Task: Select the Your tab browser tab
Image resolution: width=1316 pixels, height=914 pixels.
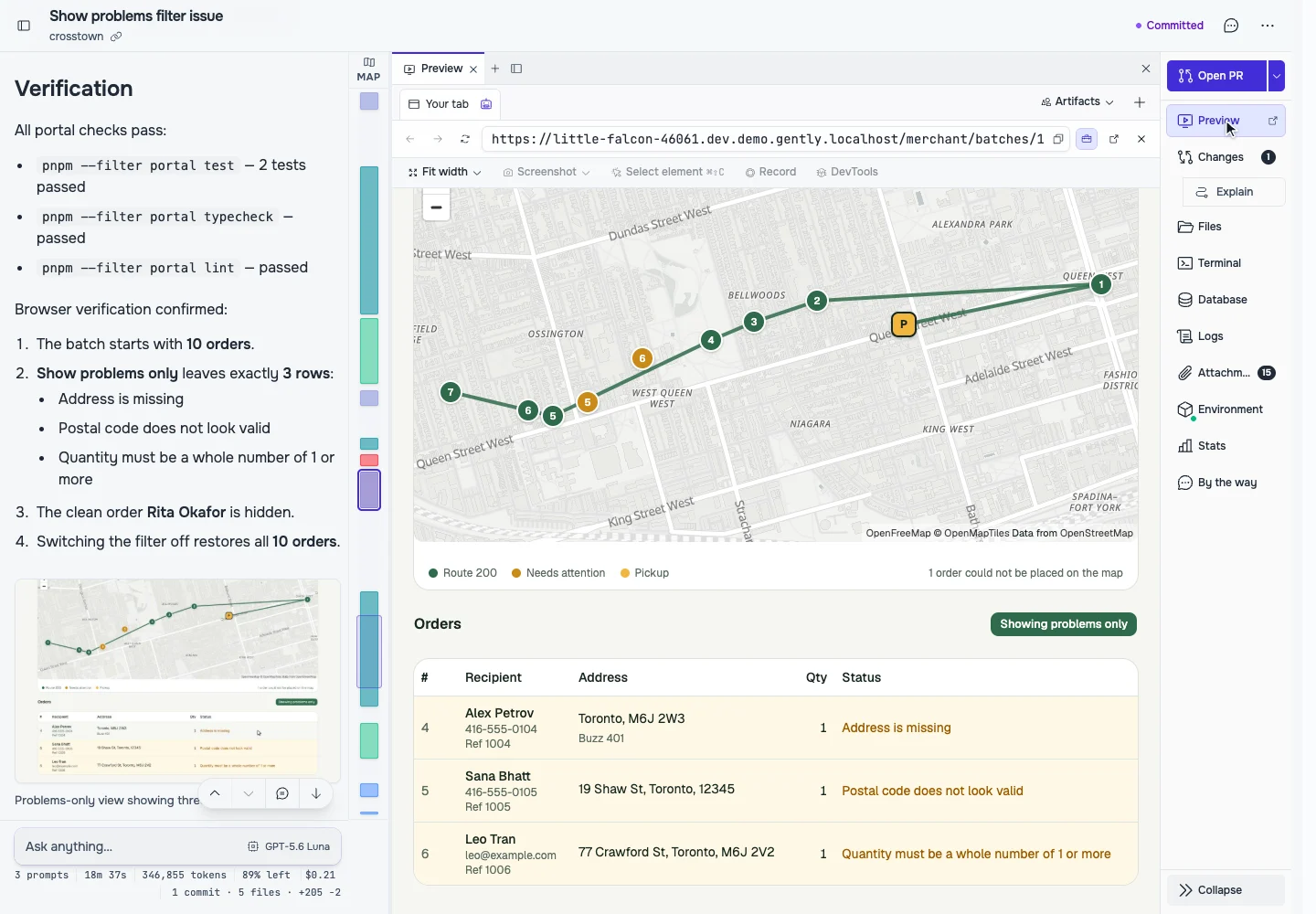Action: [x=451, y=104]
